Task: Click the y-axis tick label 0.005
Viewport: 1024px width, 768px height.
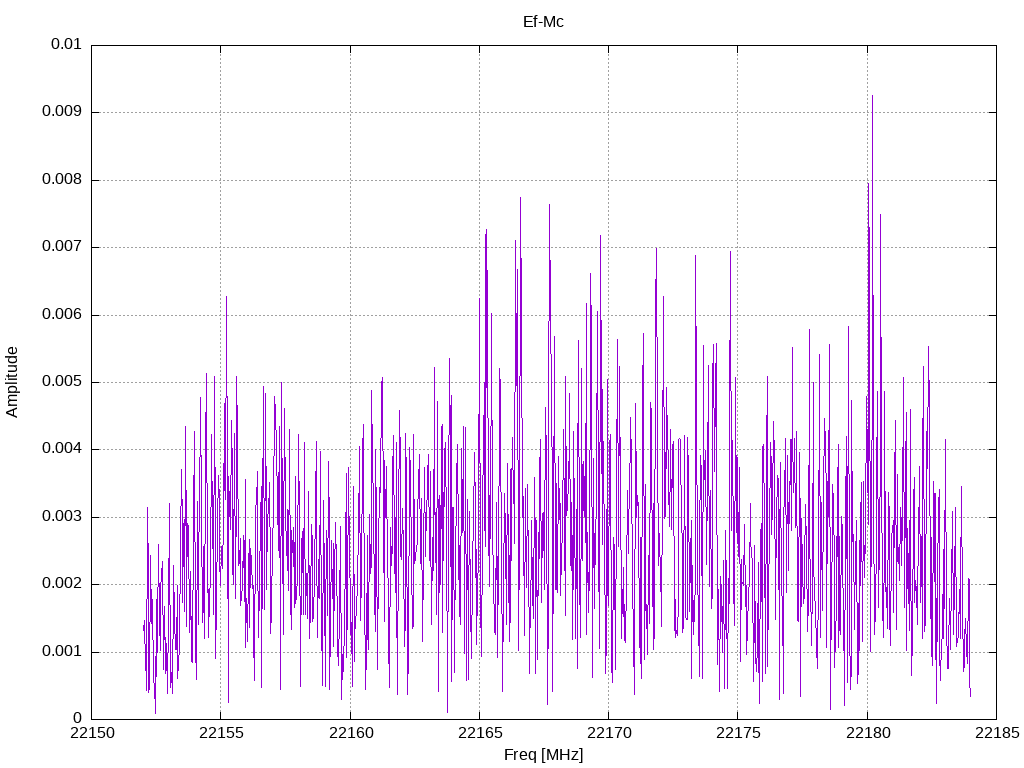Action: 62,381
